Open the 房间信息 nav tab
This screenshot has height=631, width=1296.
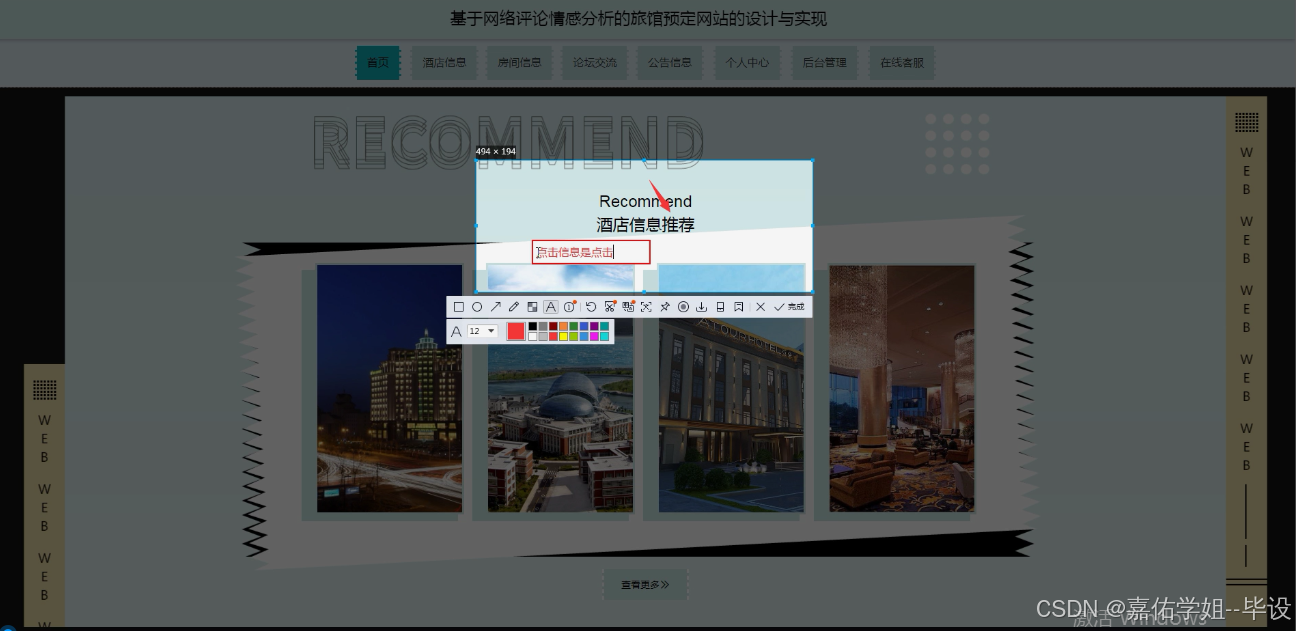point(520,62)
